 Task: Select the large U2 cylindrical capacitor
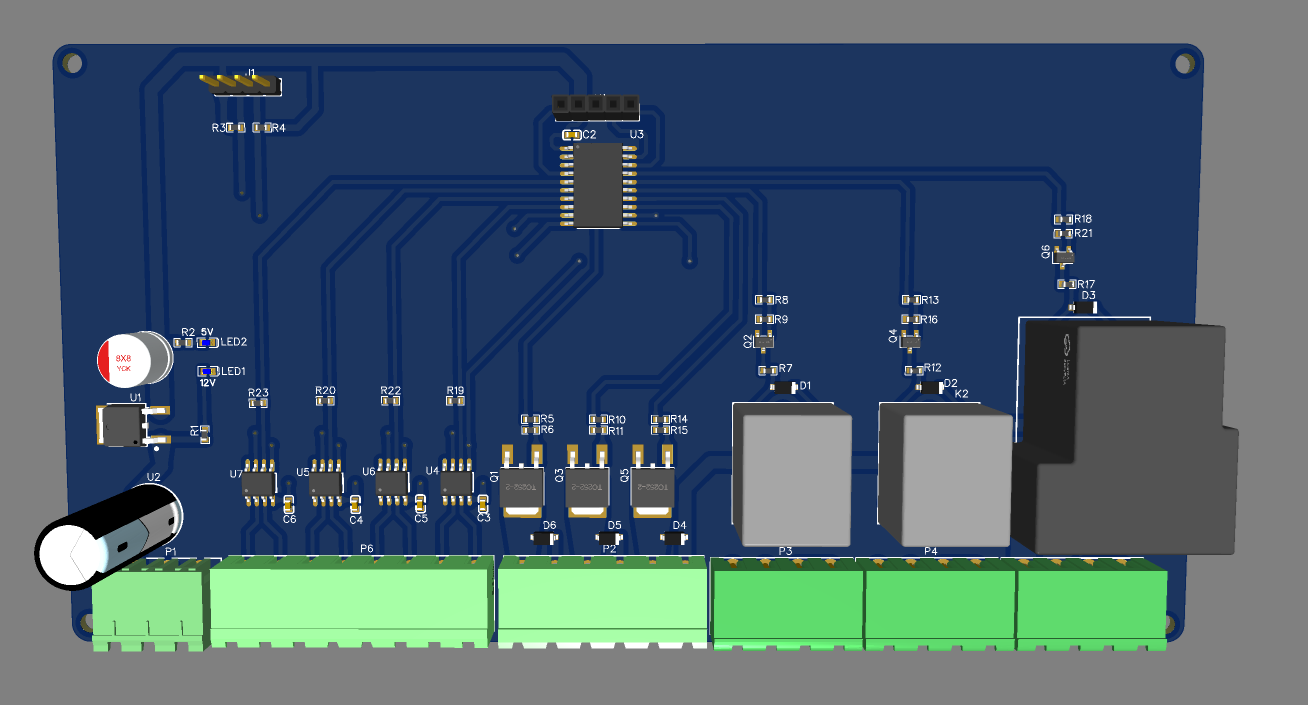108,537
